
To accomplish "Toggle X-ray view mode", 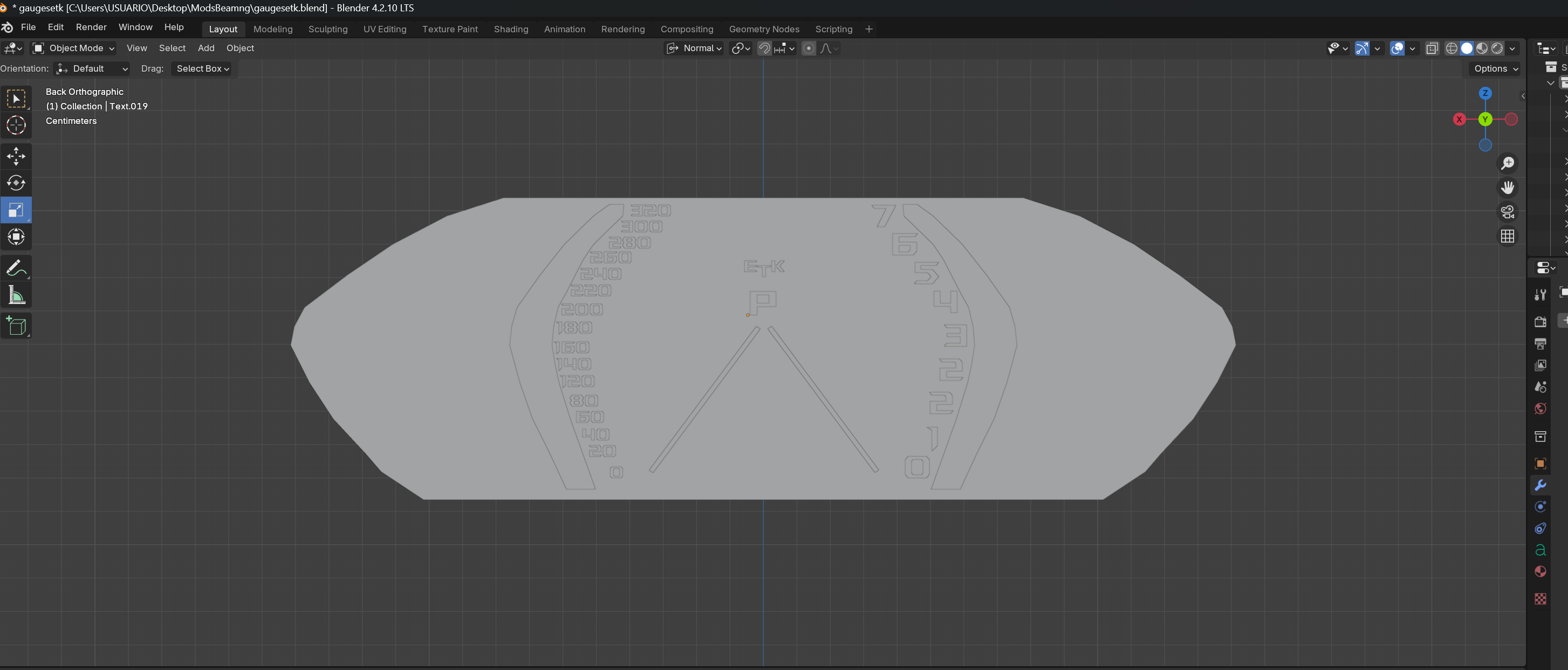I will click(x=1432, y=48).
